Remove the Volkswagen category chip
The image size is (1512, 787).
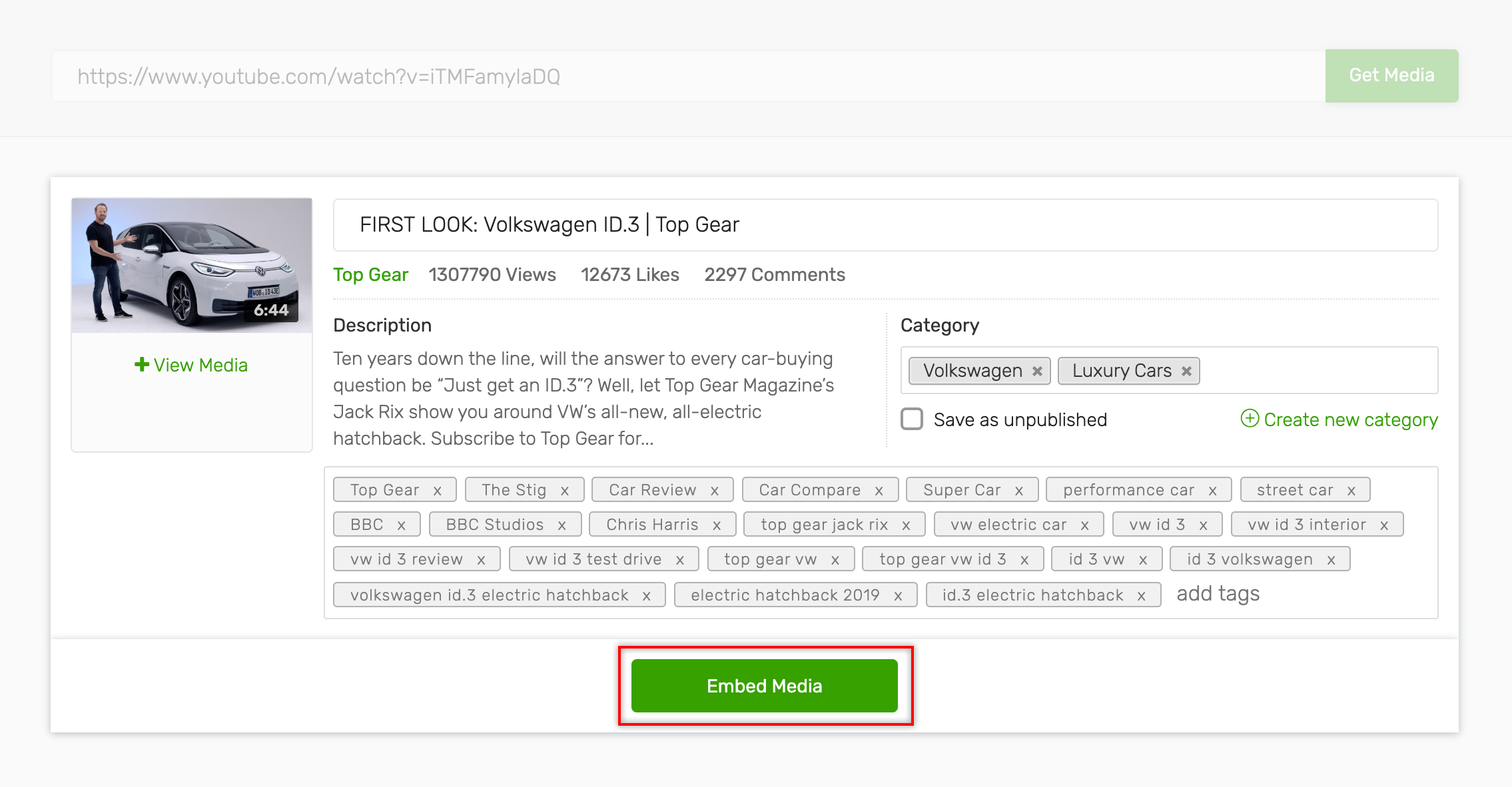[x=1037, y=372]
